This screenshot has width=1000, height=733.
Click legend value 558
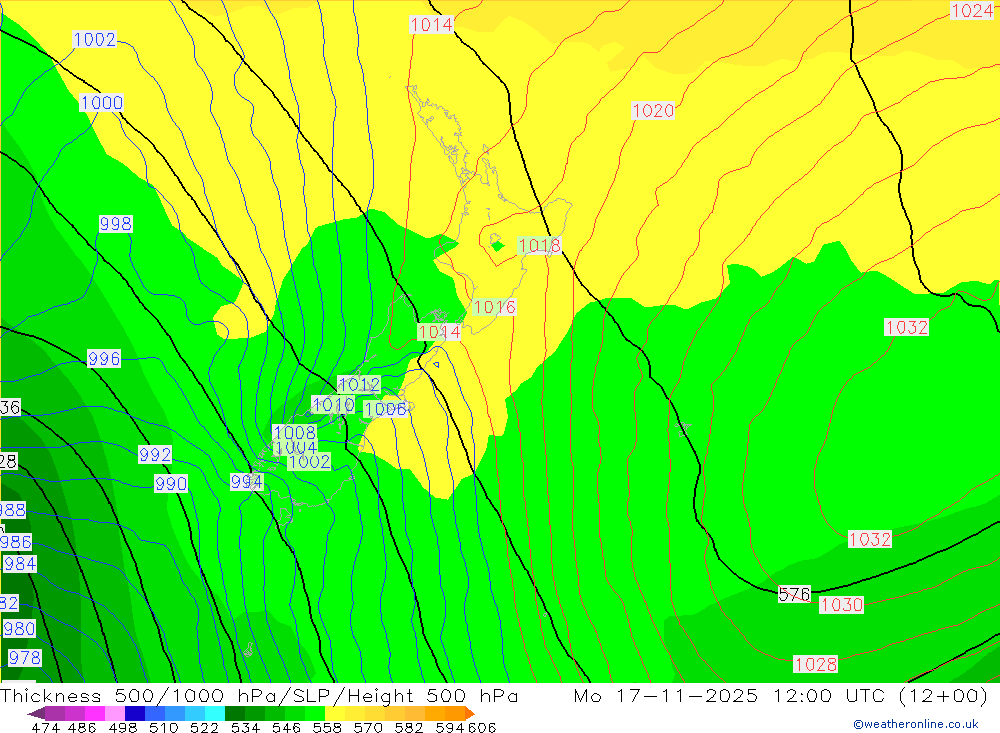coord(327,728)
